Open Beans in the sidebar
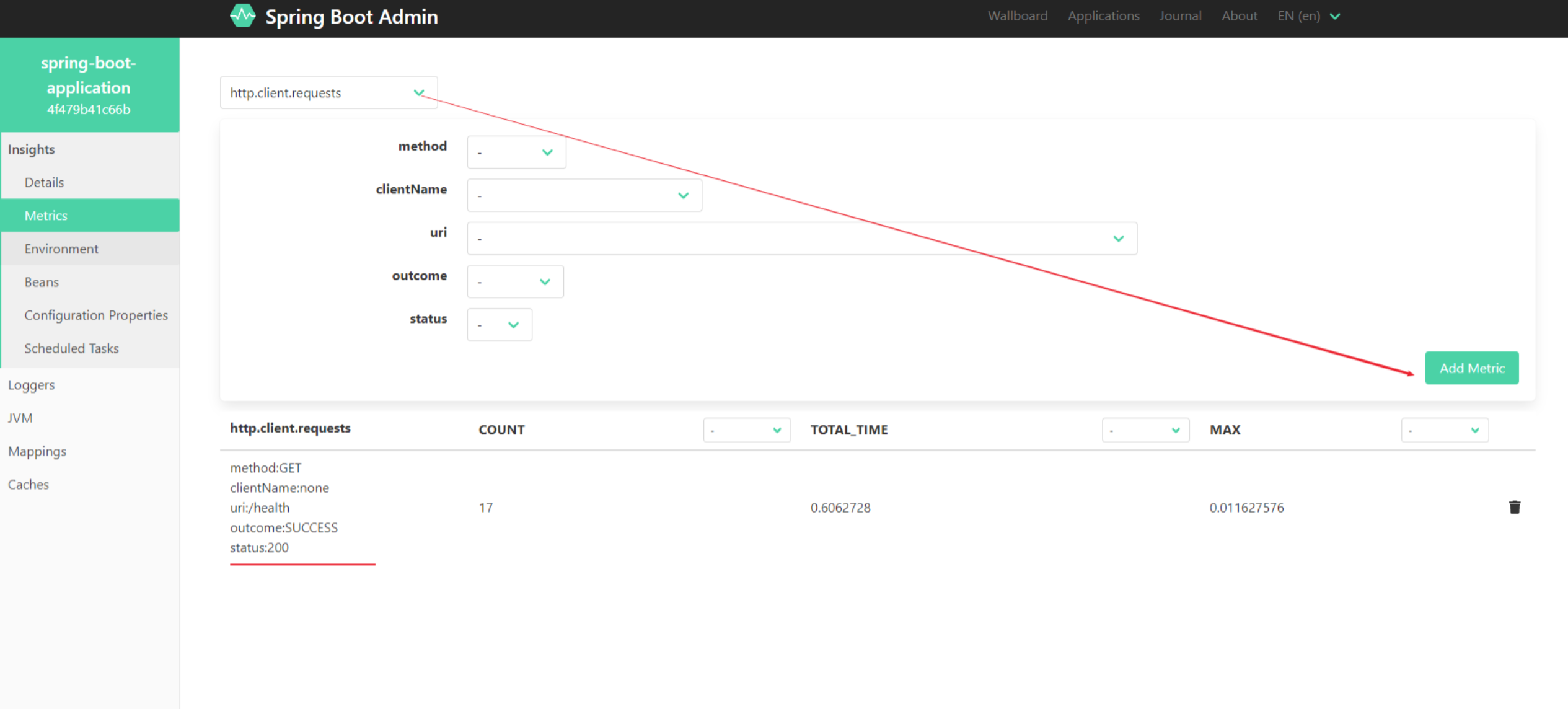Viewport: 1568px width, 709px height. click(90, 282)
